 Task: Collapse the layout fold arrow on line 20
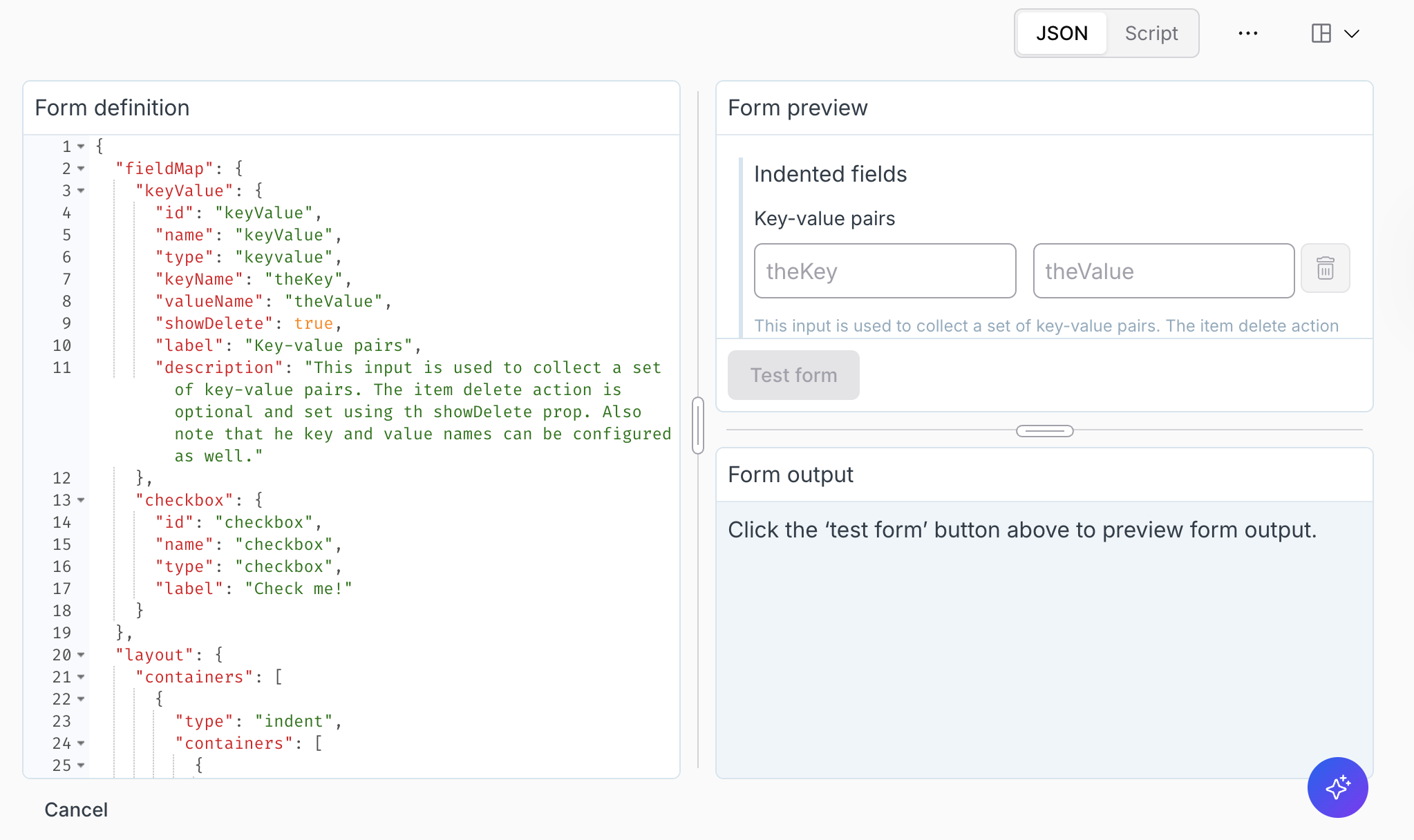point(81,655)
